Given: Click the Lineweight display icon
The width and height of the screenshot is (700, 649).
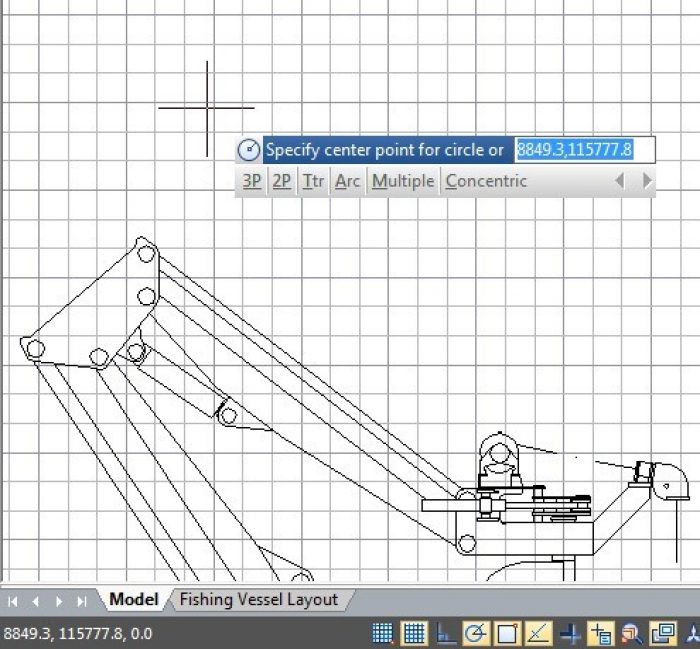Looking at the screenshot, I should click(570, 633).
